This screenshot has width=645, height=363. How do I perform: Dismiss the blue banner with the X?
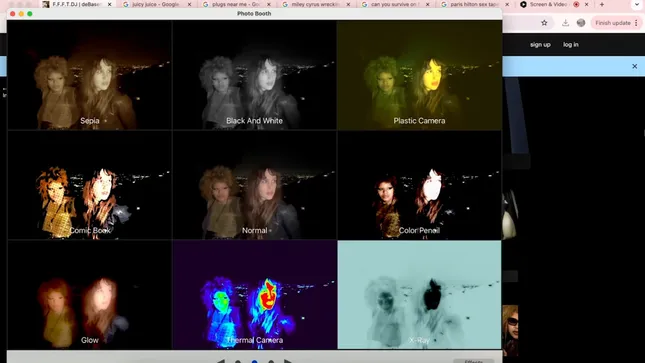pyautogui.click(x=635, y=66)
